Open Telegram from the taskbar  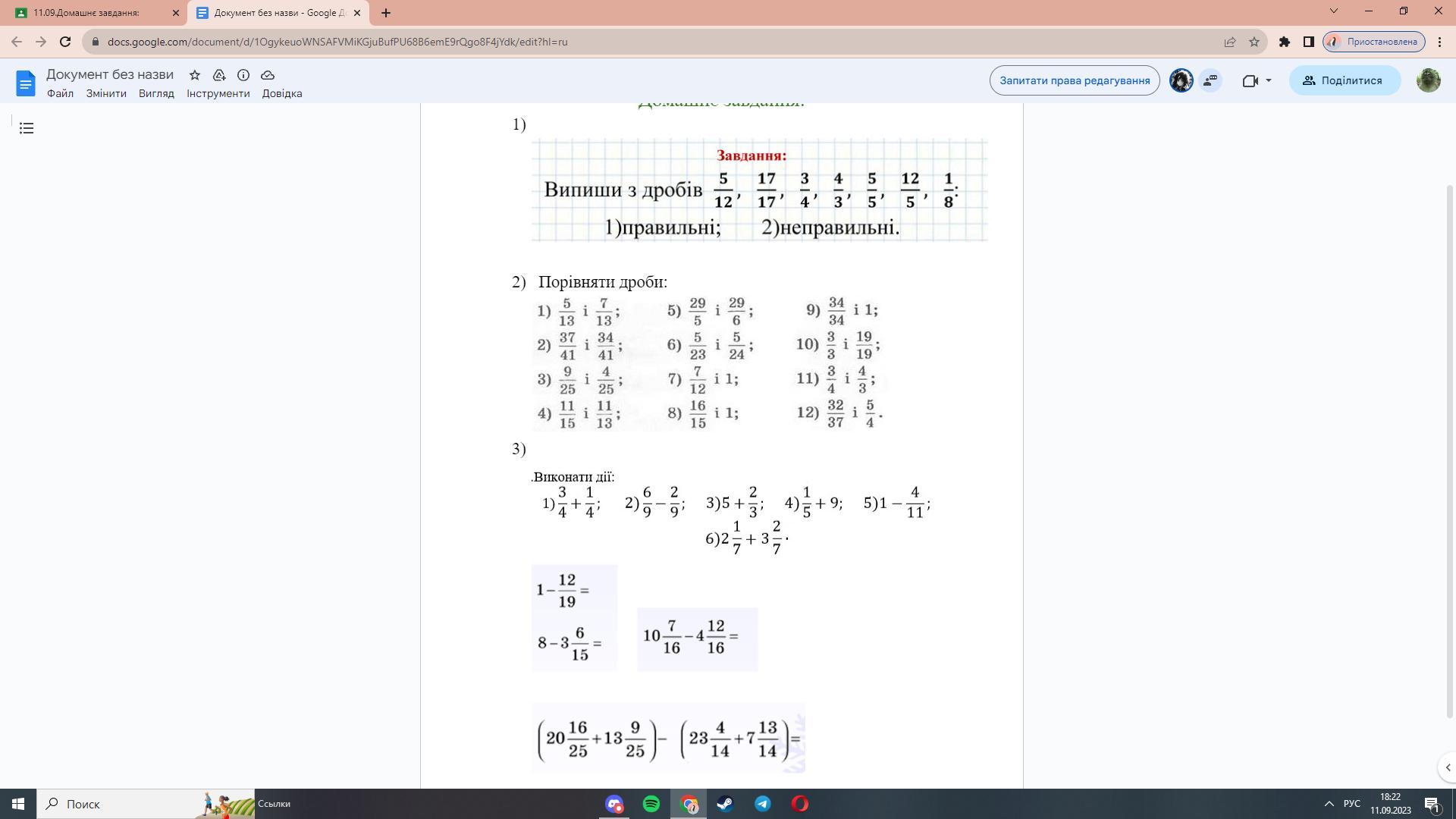(x=763, y=804)
